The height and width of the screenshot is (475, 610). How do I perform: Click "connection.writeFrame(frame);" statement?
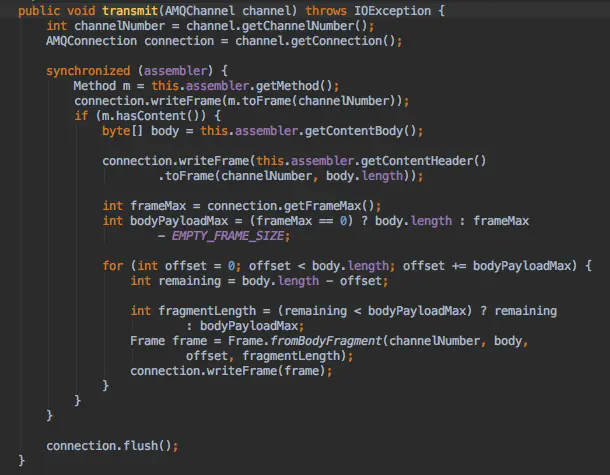pyautogui.click(x=231, y=371)
